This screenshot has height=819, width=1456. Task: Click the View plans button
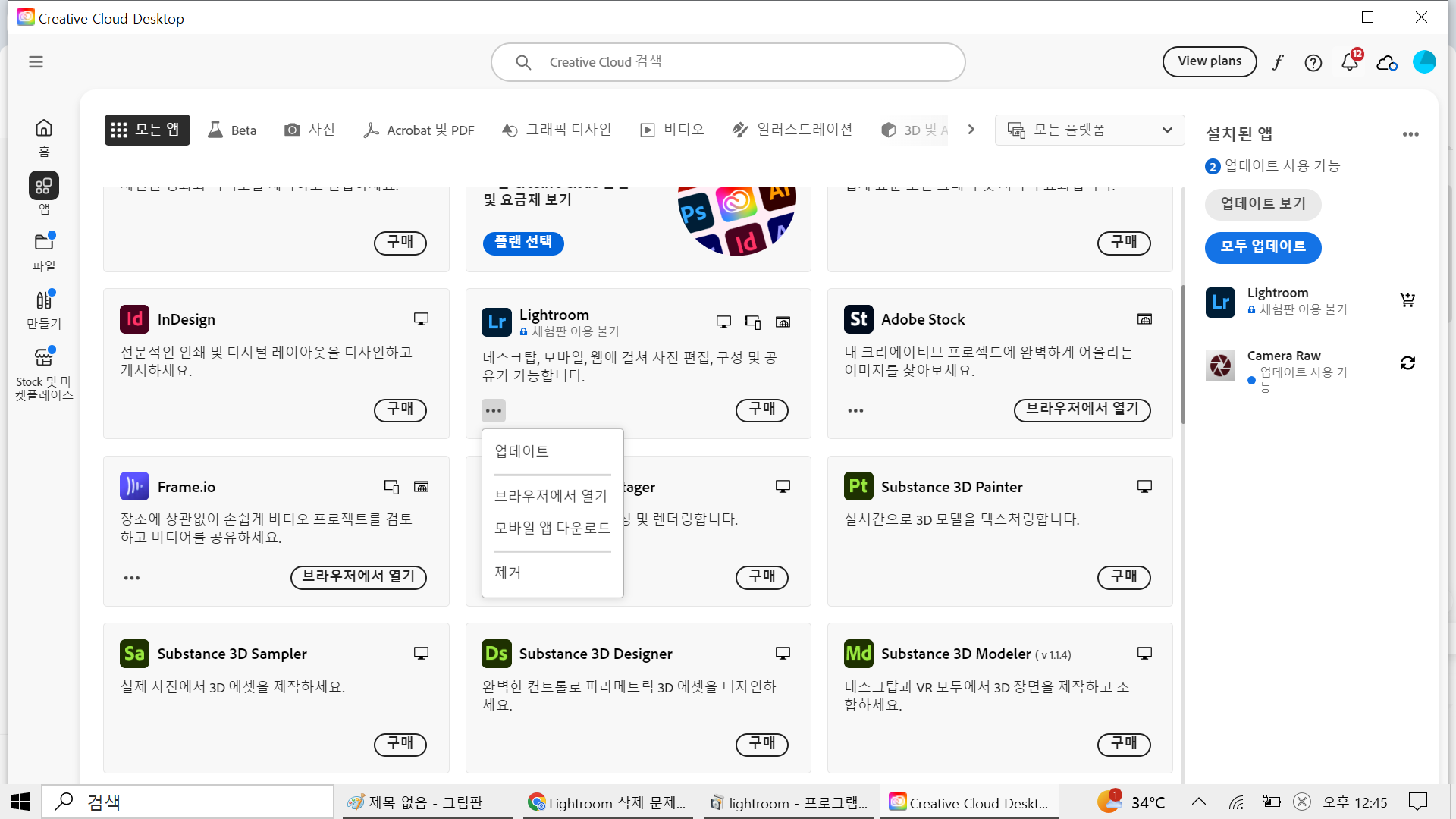click(x=1210, y=61)
